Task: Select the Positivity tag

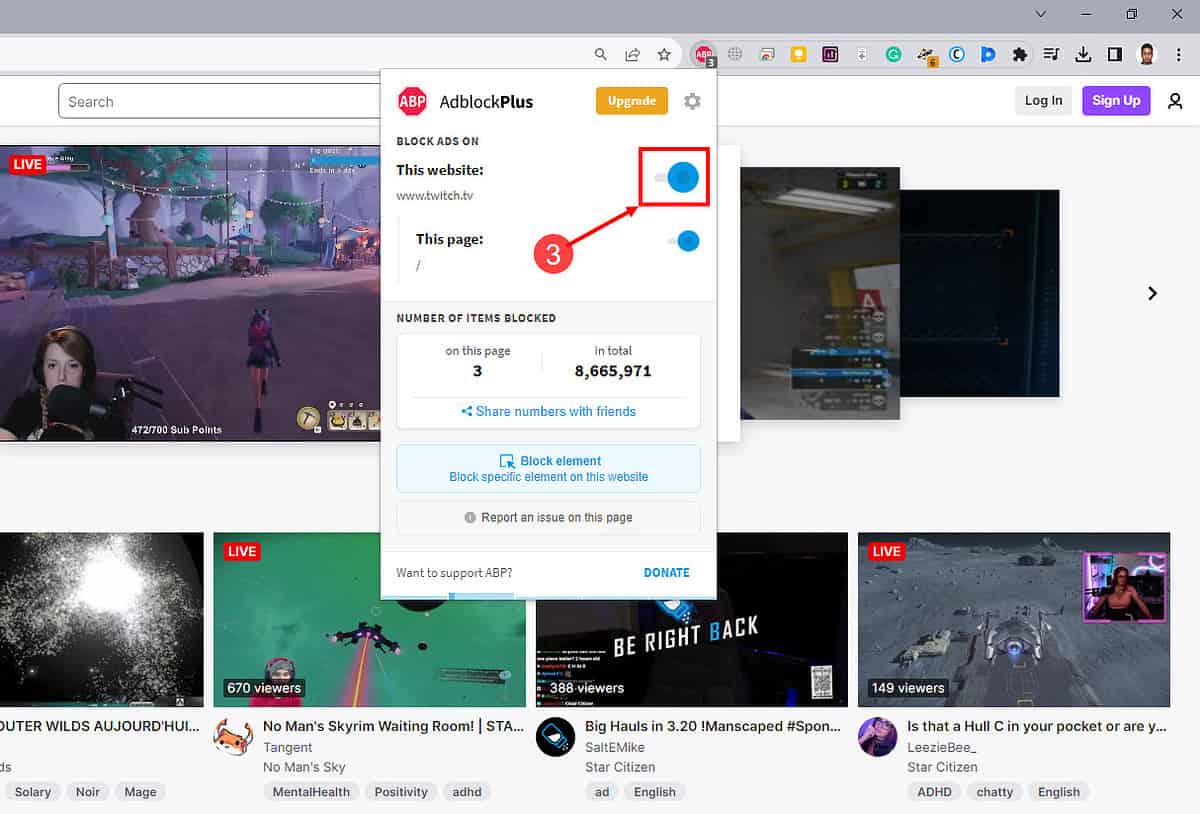Action: coord(401,791)
